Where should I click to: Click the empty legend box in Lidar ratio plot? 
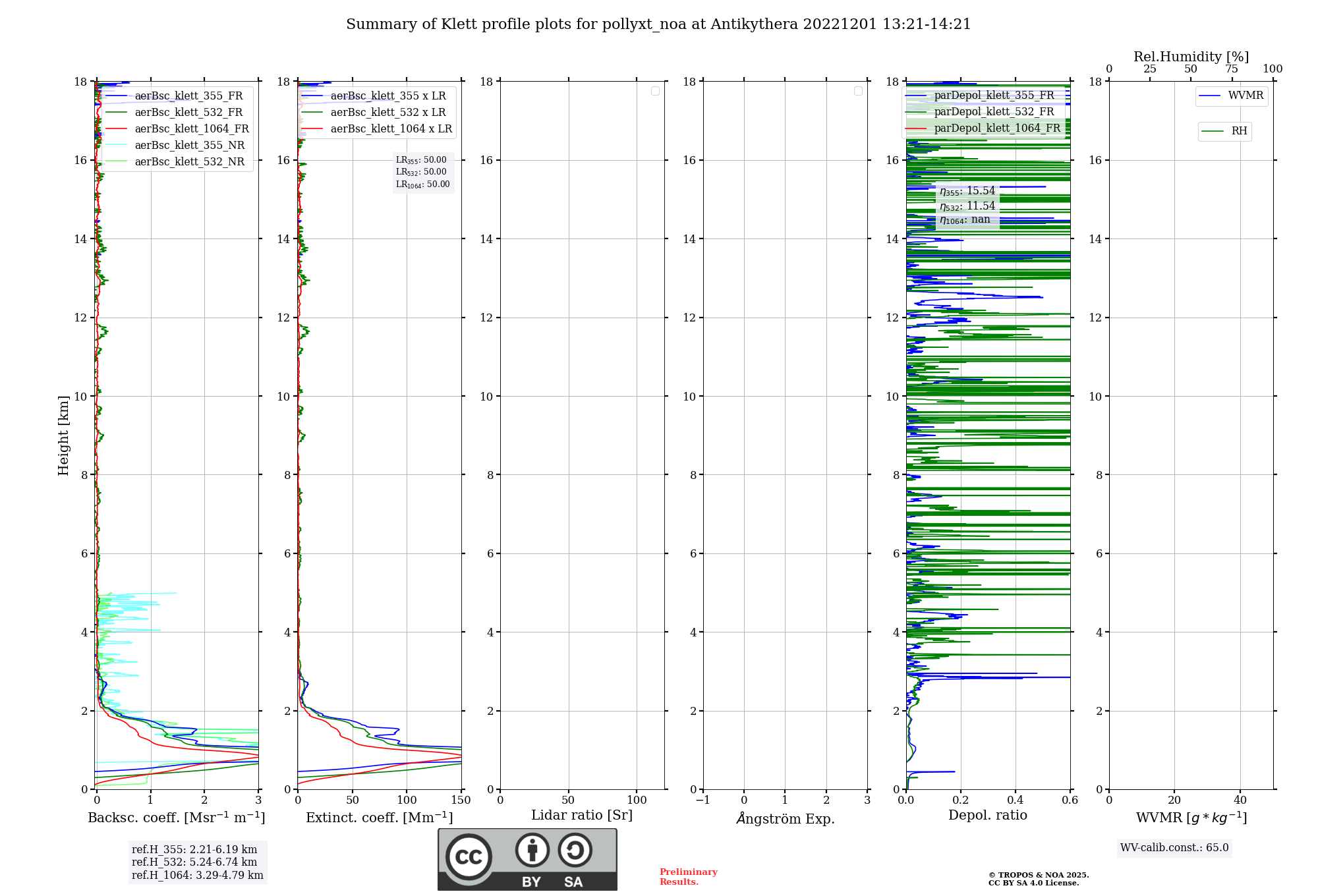coord(655,91)
